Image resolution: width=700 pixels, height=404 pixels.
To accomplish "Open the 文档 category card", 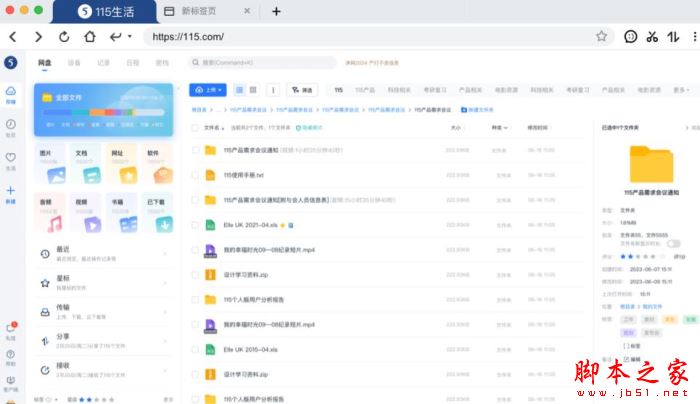I will (x=86, y=163).
